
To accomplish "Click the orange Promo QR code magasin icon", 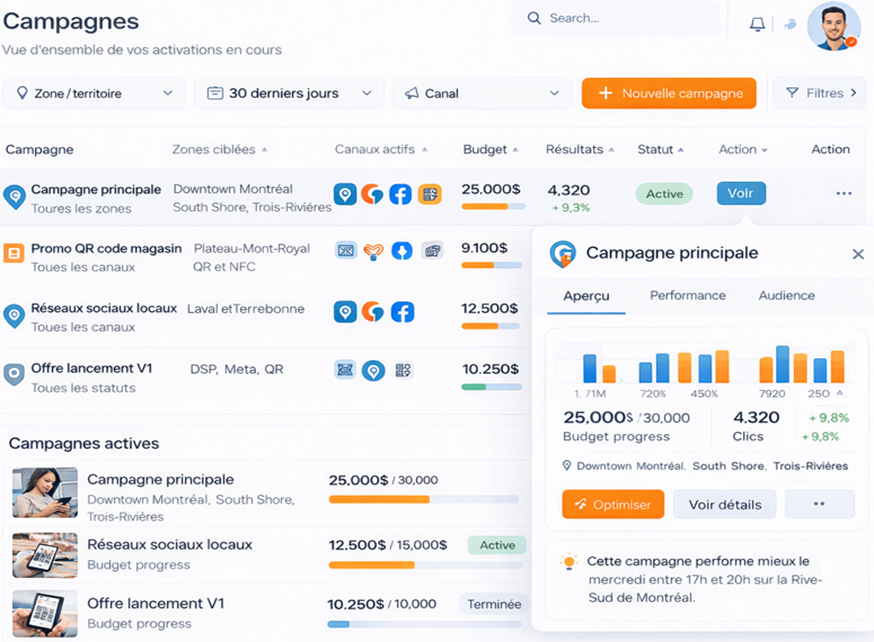I will (x=14, y=252).
